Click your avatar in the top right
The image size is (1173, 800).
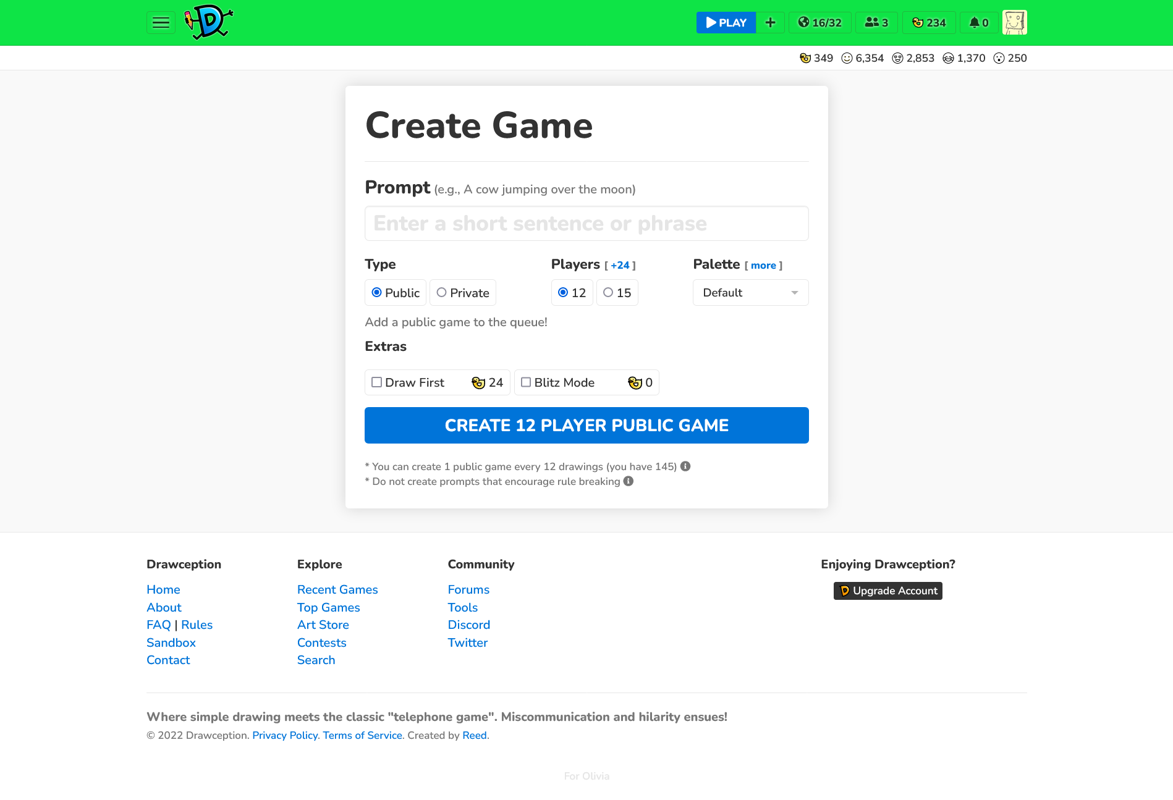click(1014, 22)
